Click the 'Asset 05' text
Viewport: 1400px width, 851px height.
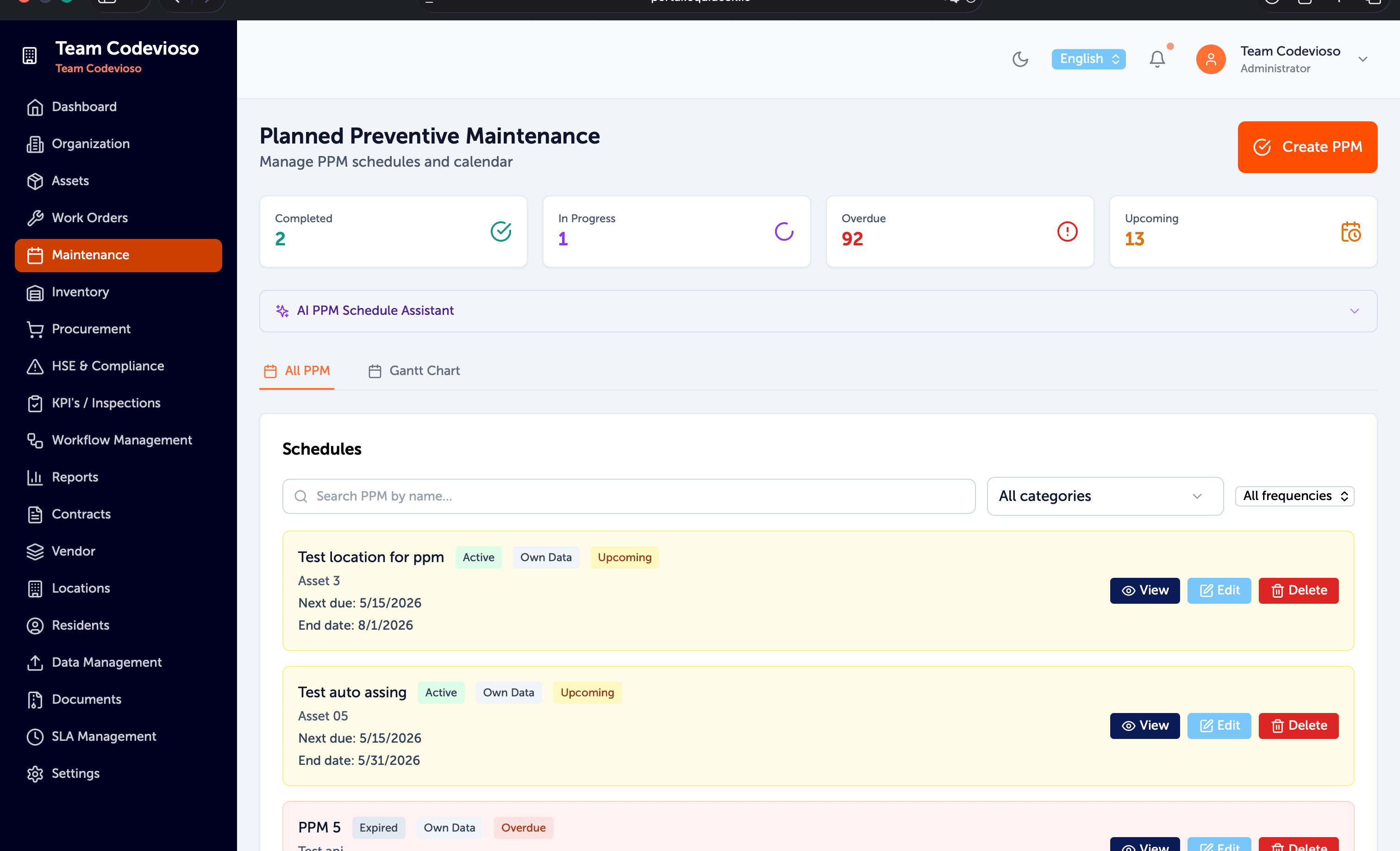323,716
